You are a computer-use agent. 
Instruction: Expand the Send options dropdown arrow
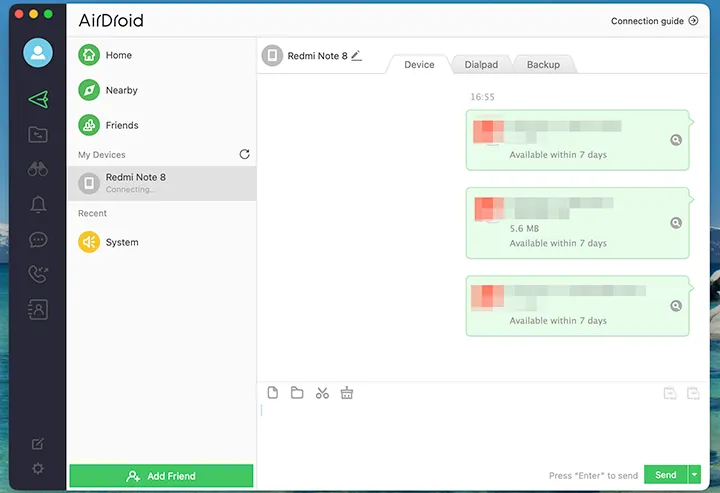[x=695, y=475]
